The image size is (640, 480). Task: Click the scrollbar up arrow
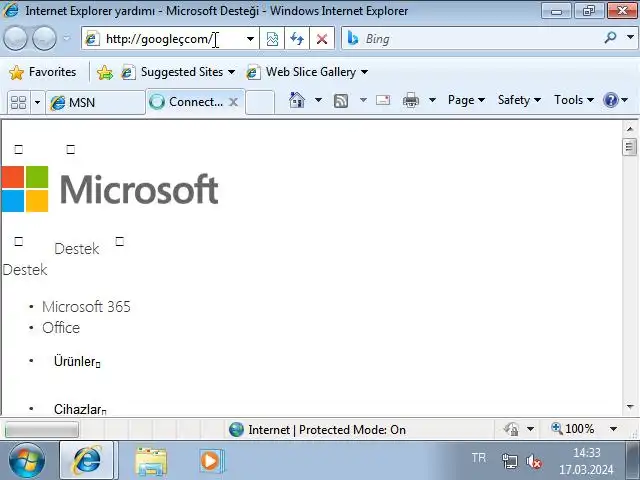(630, 129)
